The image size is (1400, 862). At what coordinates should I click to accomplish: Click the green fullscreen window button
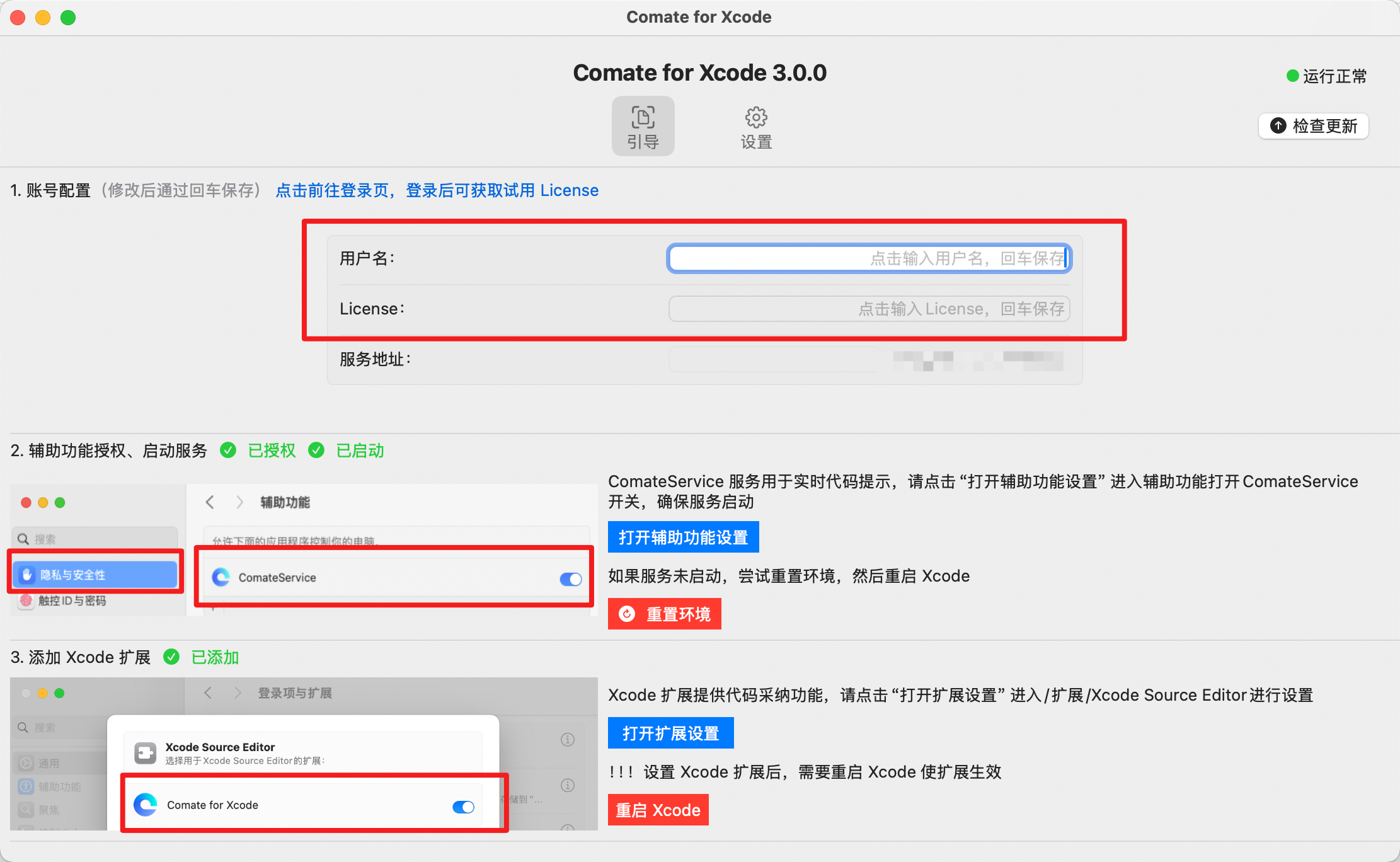(x=68, y=18)
